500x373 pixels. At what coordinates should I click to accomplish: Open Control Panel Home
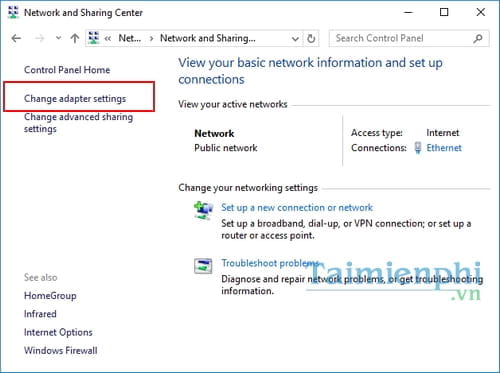tap(67, 70)
